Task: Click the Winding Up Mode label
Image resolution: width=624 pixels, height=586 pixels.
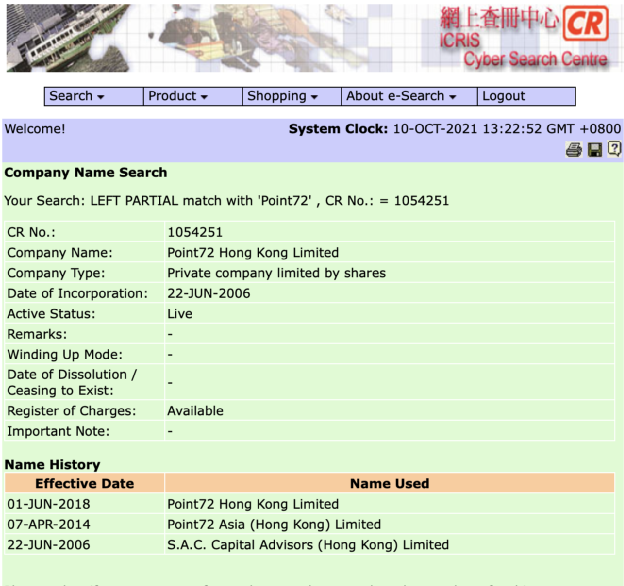Action: [x=65, y=354]
